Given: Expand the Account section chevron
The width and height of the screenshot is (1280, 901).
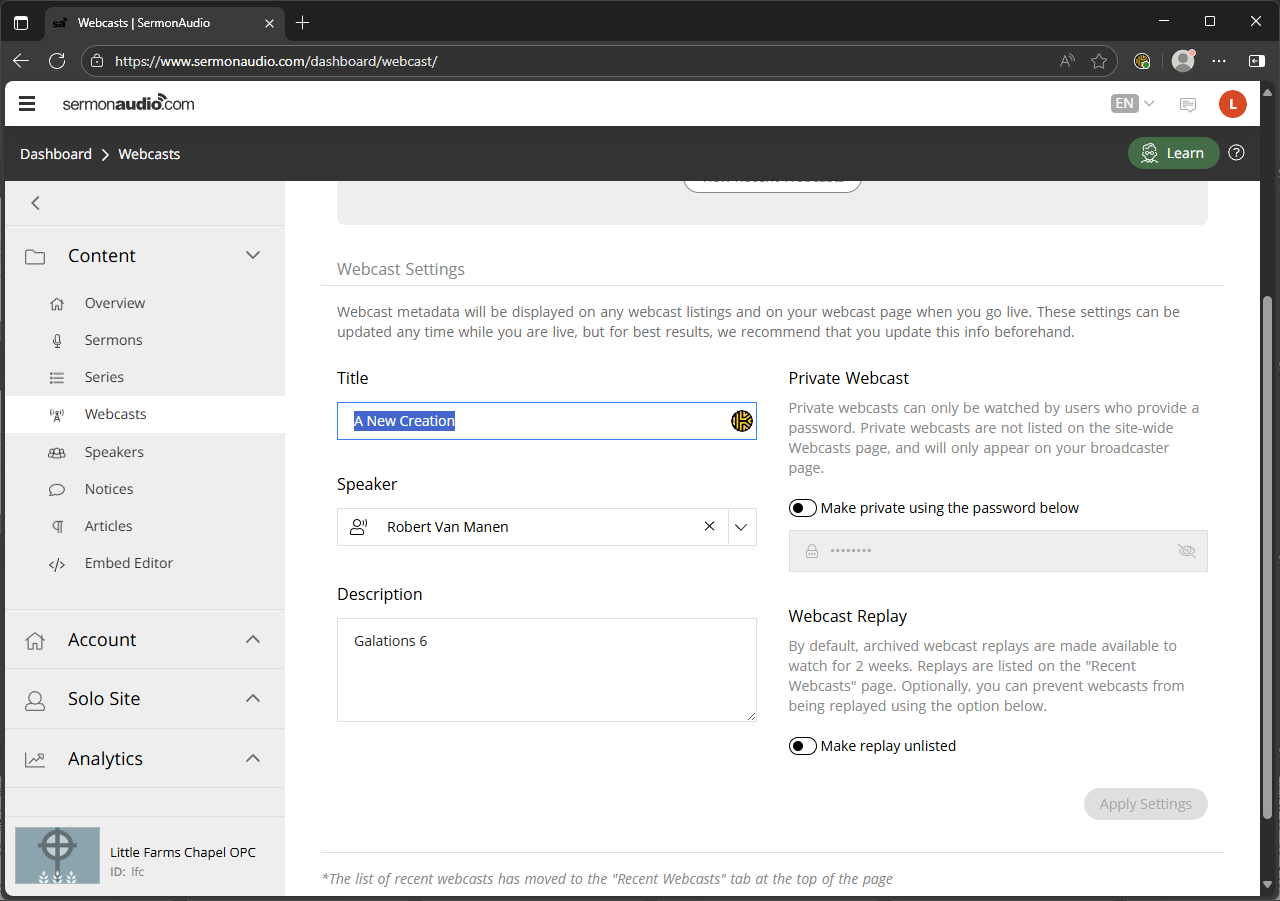Looking at the screenshot, I should tap(253, 639).
